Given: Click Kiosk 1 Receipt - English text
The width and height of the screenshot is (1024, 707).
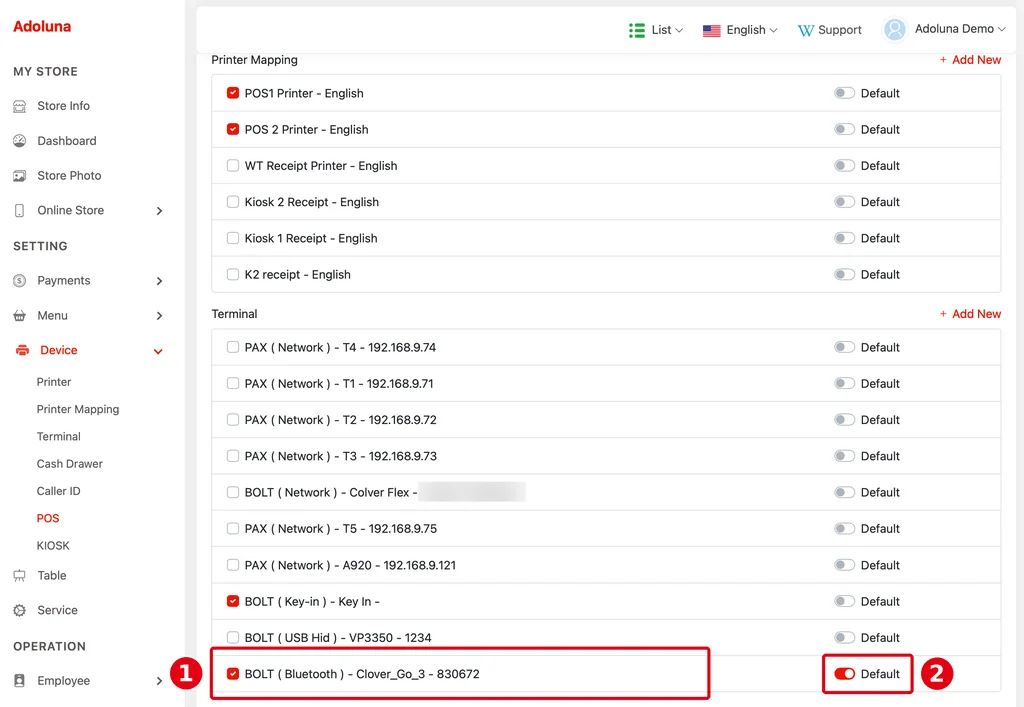Looking at the screenshot, I should 311,238.
